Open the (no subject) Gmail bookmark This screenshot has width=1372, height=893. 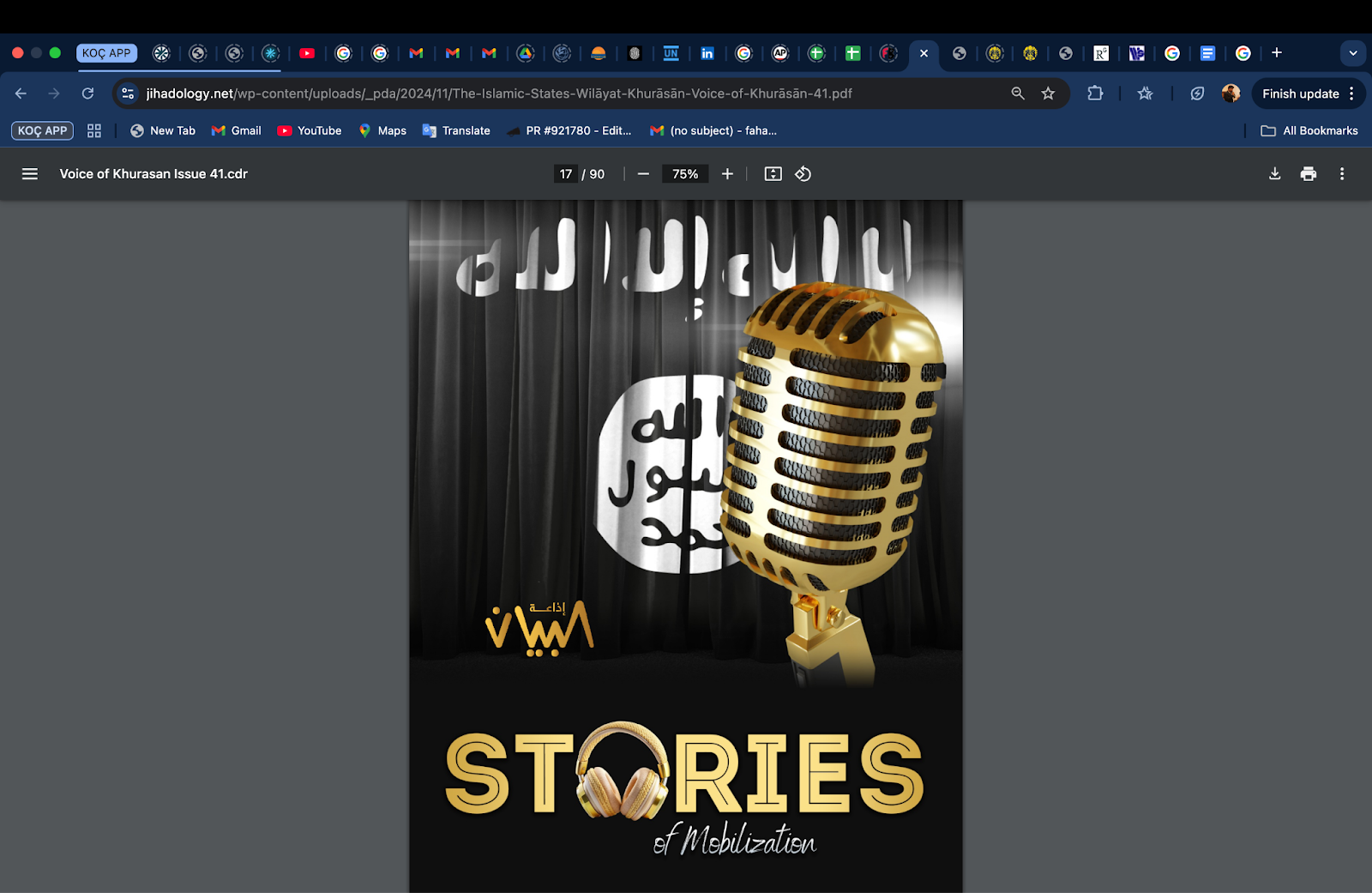pos(713,130)
